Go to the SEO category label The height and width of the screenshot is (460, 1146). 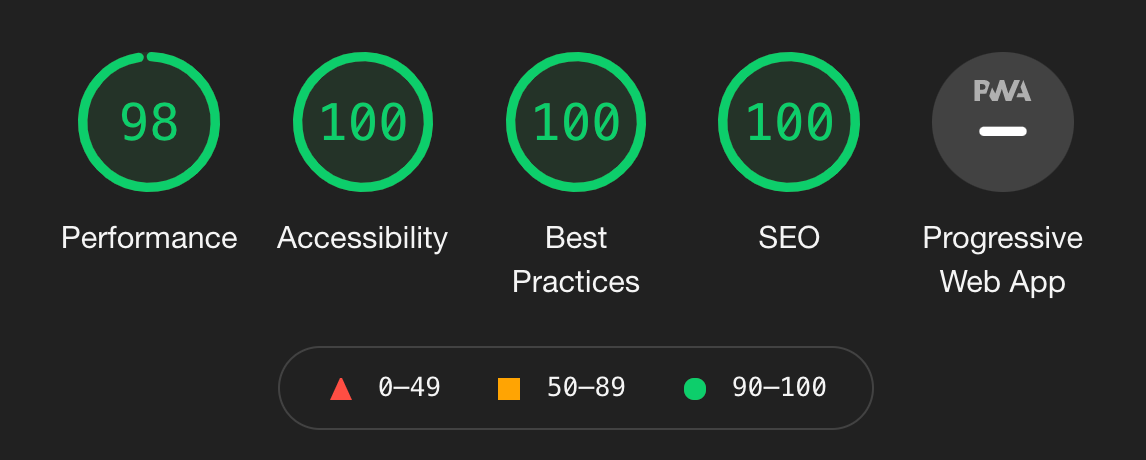click(x=789, y=238)
